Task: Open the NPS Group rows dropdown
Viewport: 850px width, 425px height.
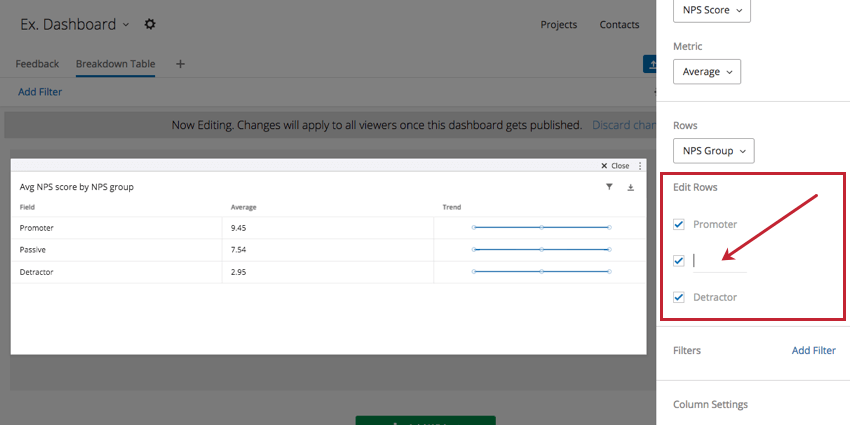Action: 713,151
